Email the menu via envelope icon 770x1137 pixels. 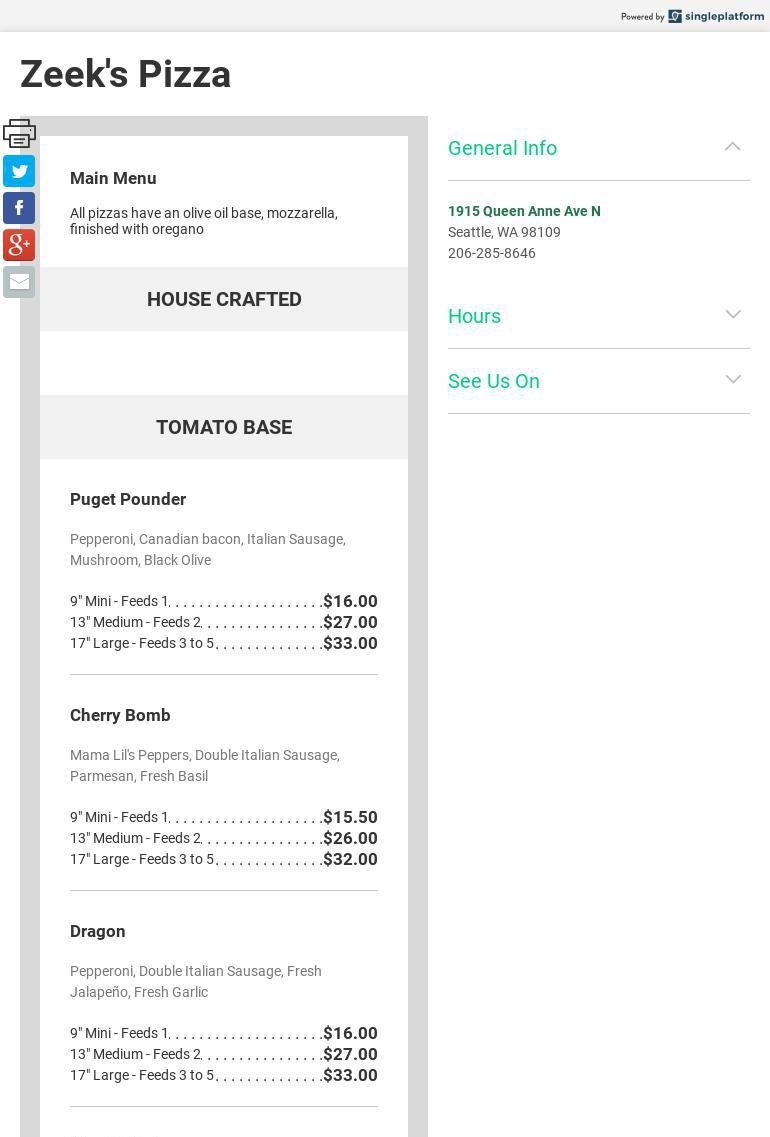coord(19,282)
